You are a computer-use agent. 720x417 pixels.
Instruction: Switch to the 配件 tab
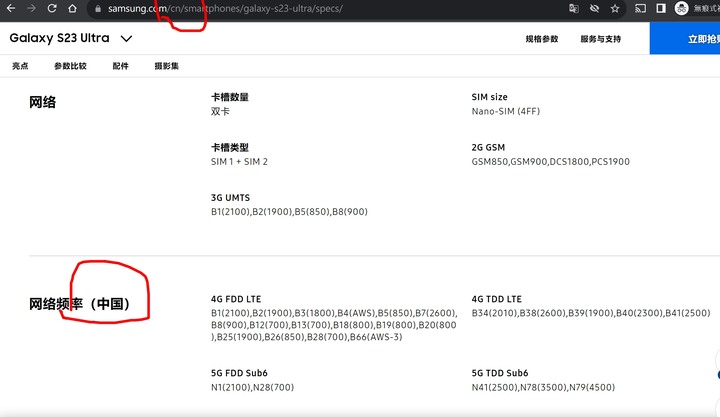(x=120, y=66)
